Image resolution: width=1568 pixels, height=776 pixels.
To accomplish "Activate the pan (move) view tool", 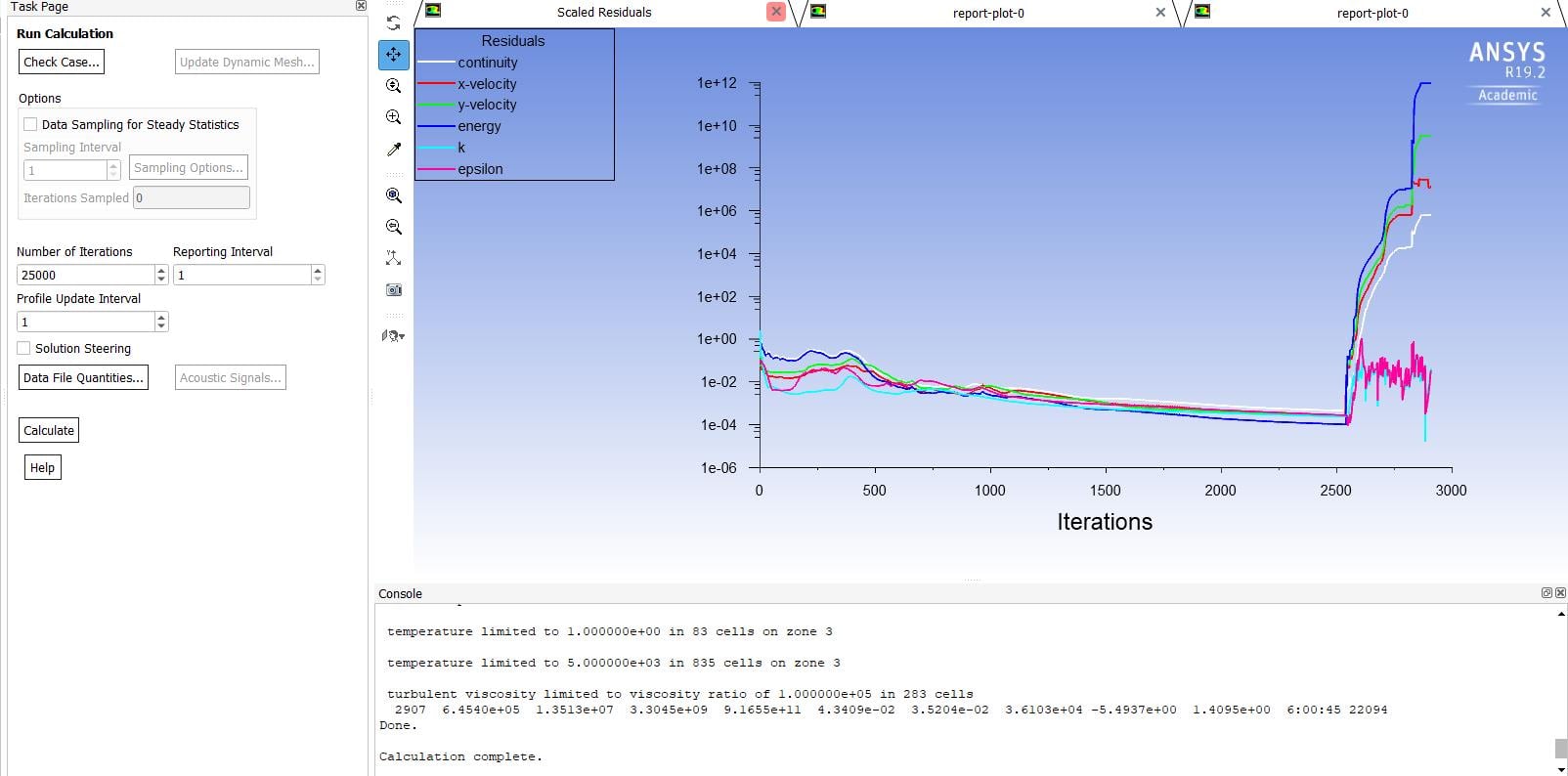I will click(x=393, y=55).
